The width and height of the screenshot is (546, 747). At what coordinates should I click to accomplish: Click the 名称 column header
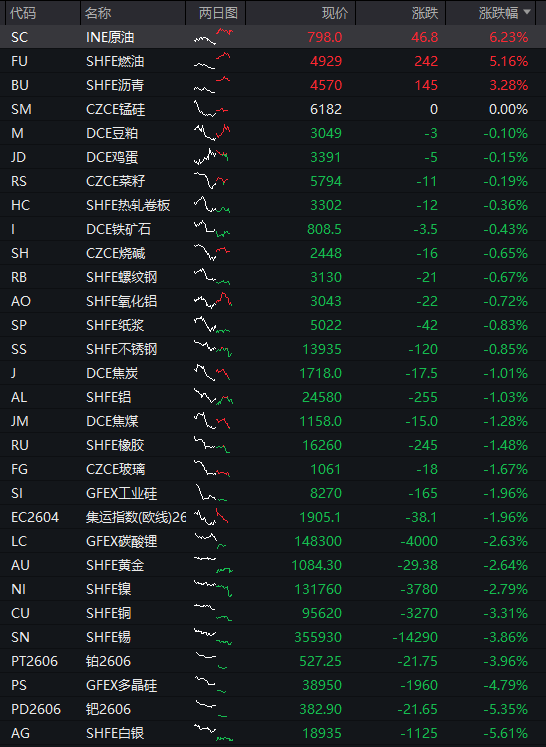point(98,13)
